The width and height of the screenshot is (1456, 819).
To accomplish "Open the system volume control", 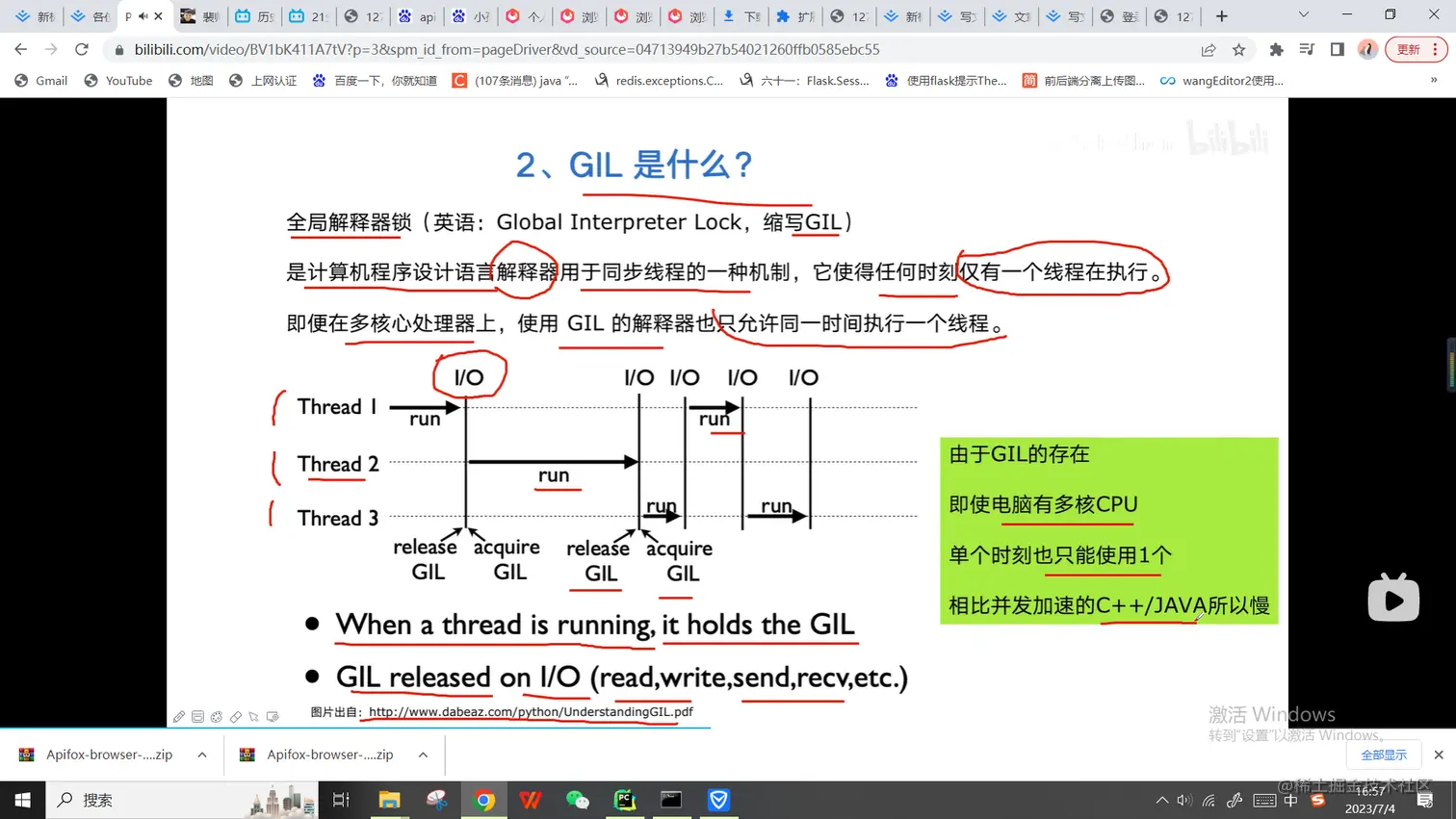I will (x=1184, y=800).
